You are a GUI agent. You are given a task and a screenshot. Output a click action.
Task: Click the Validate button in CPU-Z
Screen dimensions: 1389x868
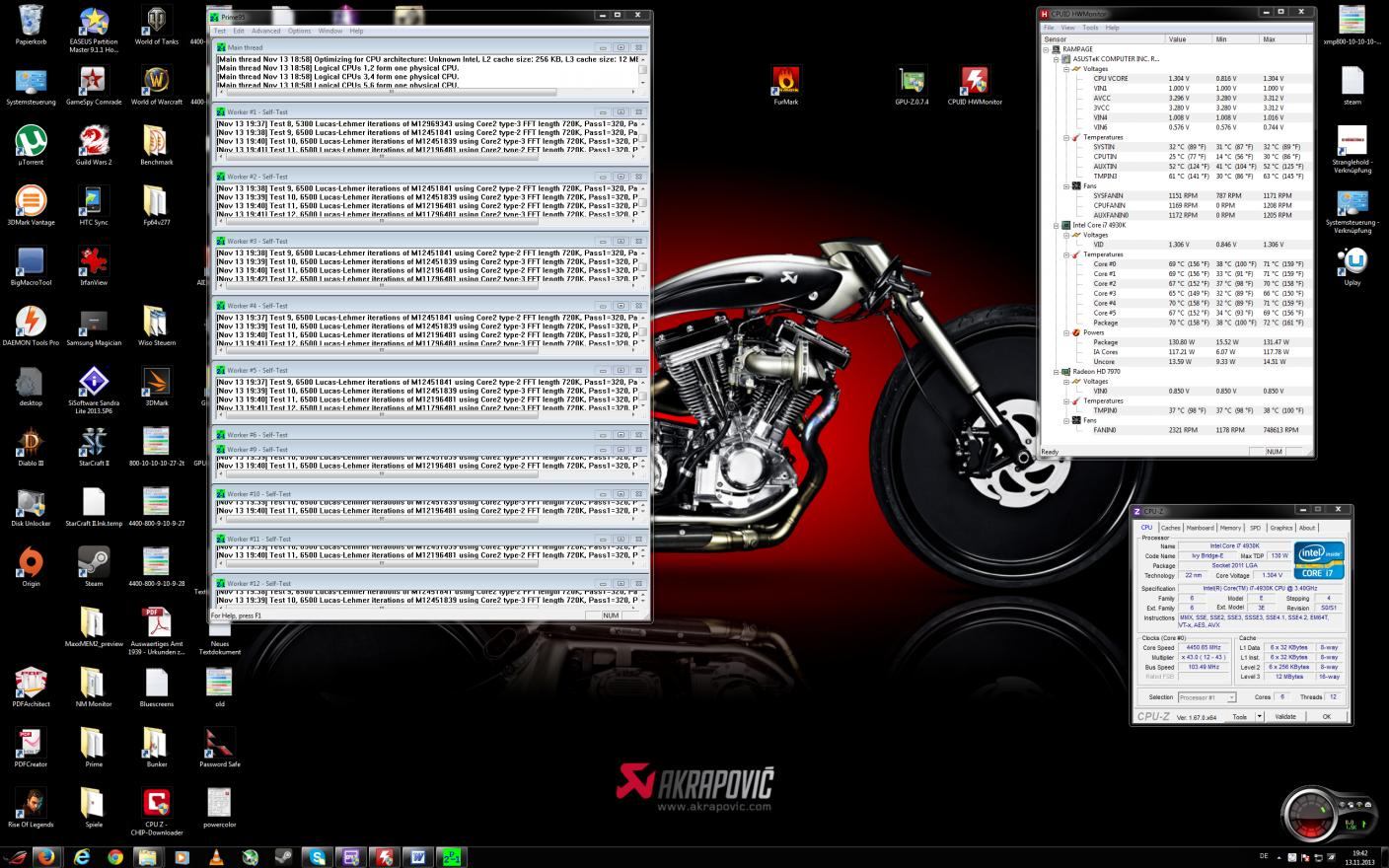[x=1285, y=717]
